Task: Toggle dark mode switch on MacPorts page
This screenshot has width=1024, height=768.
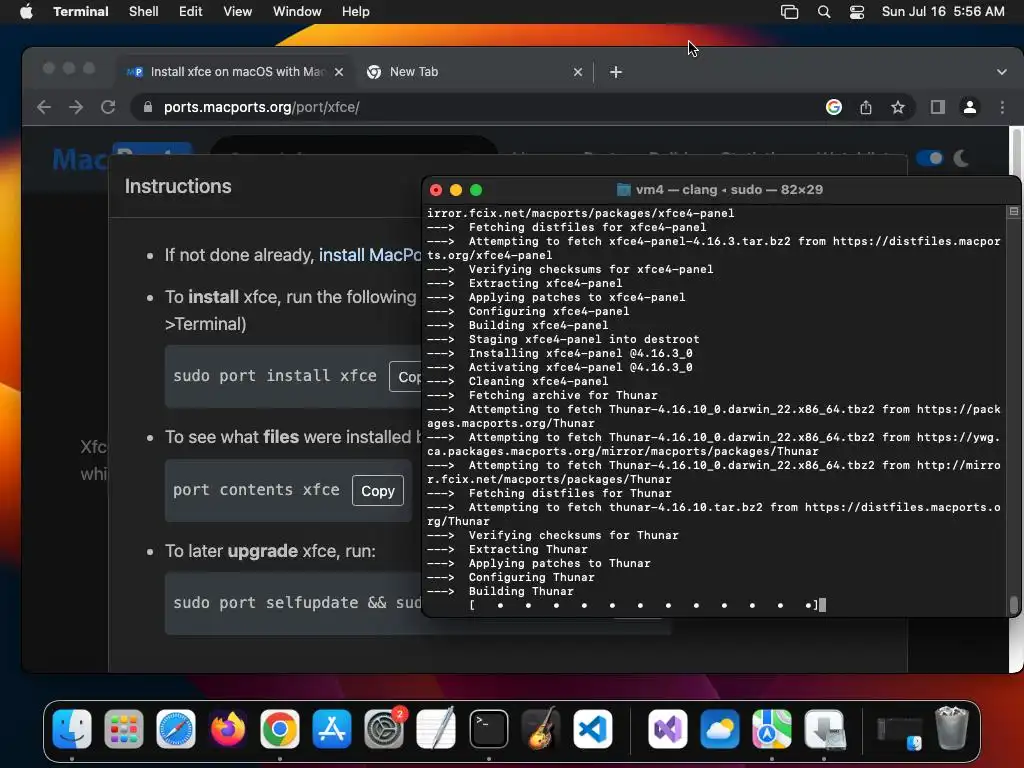Action: [929, 158]
